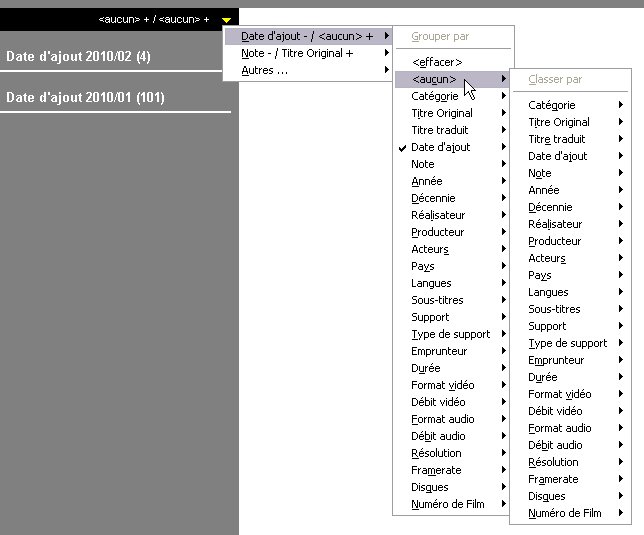
Task: Sort by Producteur in Classer par menu
Action: [x=570, y=241]
